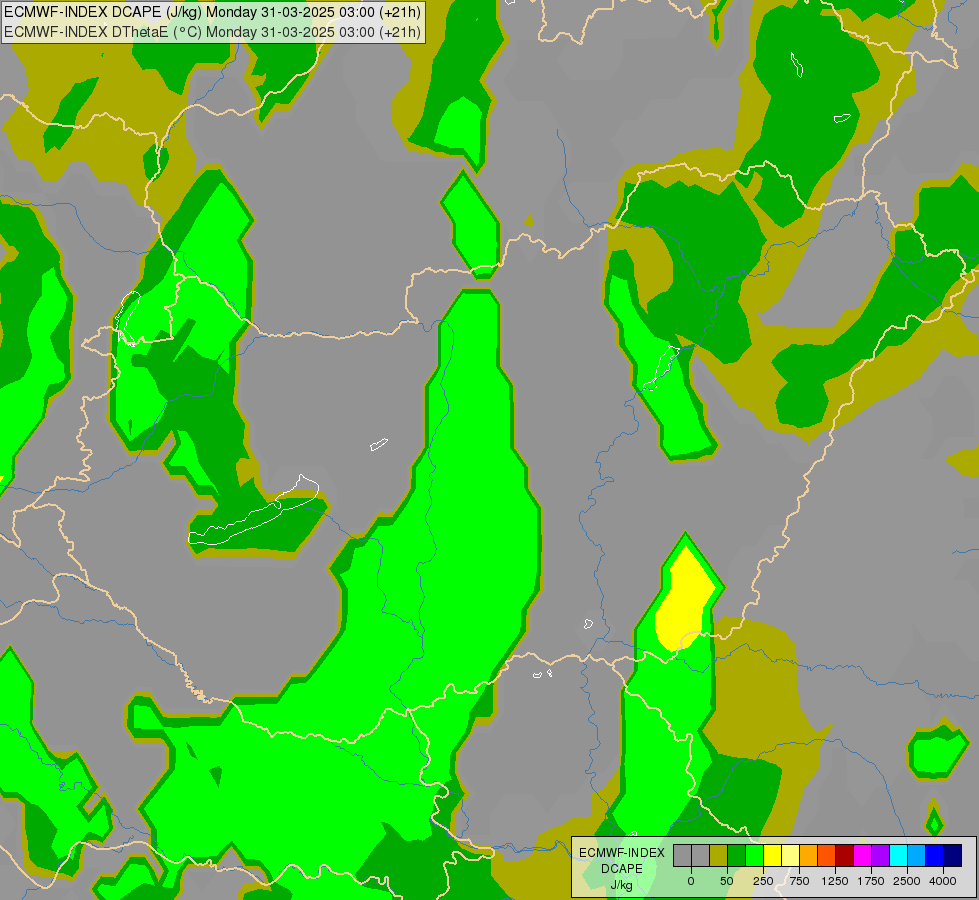
Task: Select the orange legend swatch
Action: click(809, 856)
